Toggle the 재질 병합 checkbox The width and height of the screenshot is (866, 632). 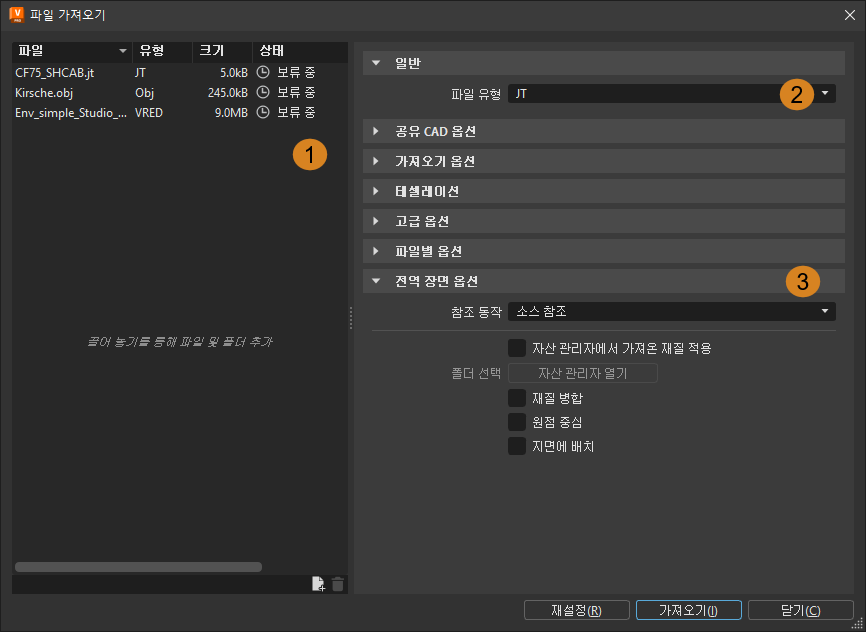point(517,398)
